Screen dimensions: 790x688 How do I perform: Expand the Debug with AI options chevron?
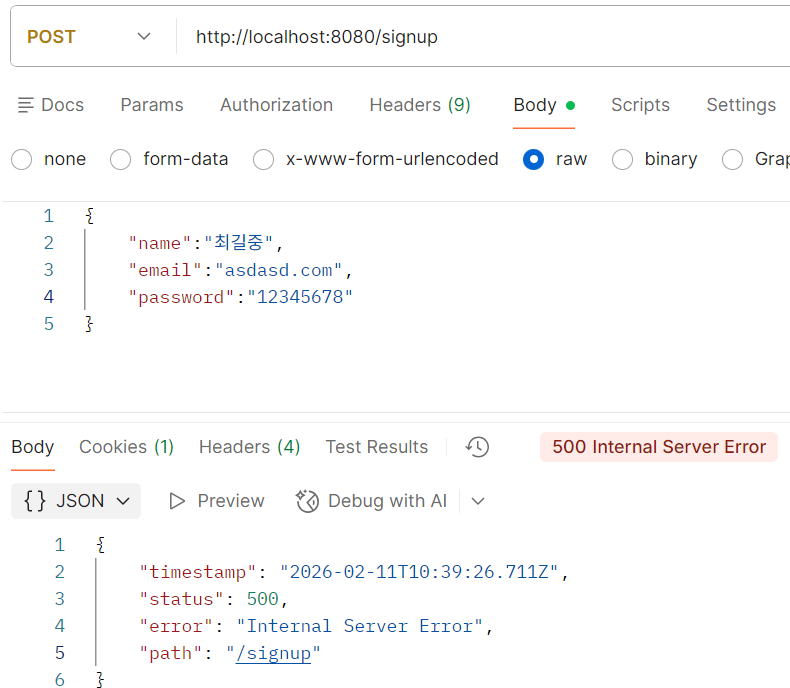(x=478, y=501)
